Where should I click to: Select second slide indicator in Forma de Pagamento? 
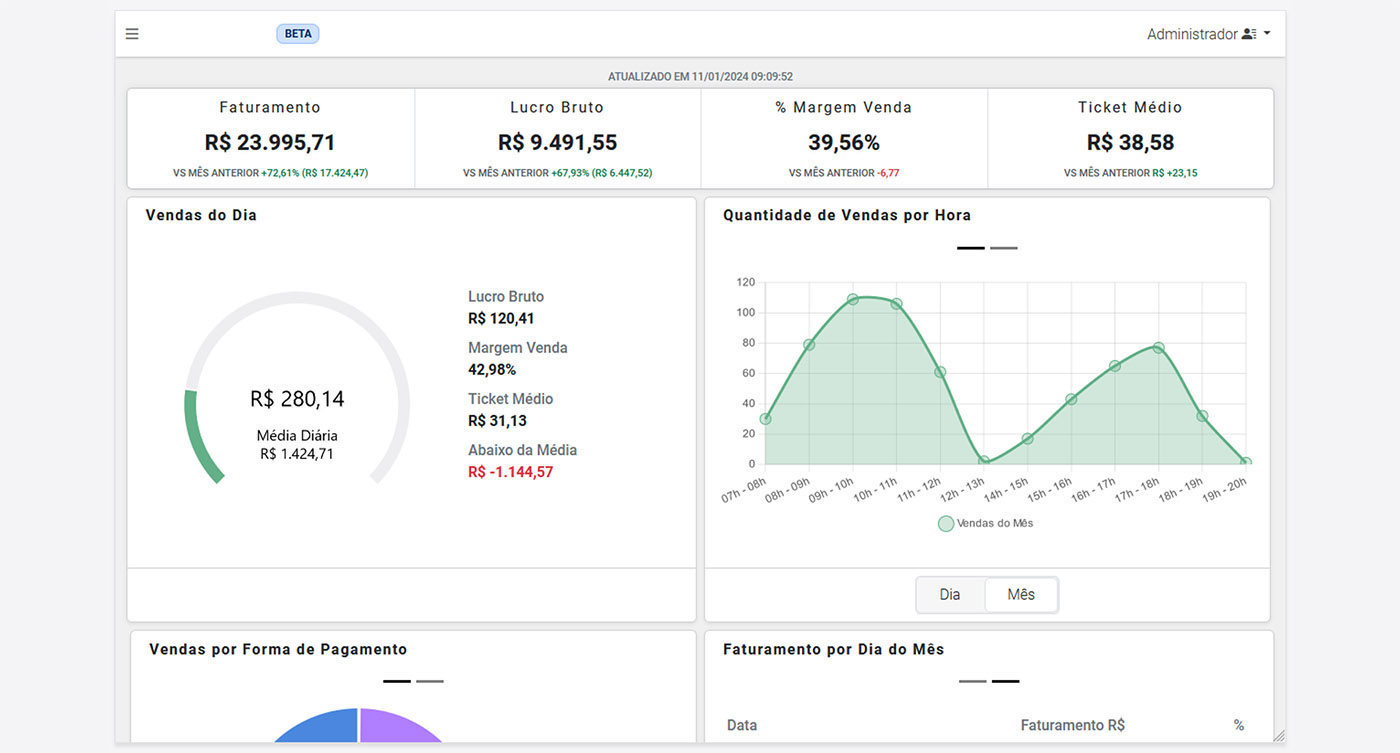click(x=430, y=681)
